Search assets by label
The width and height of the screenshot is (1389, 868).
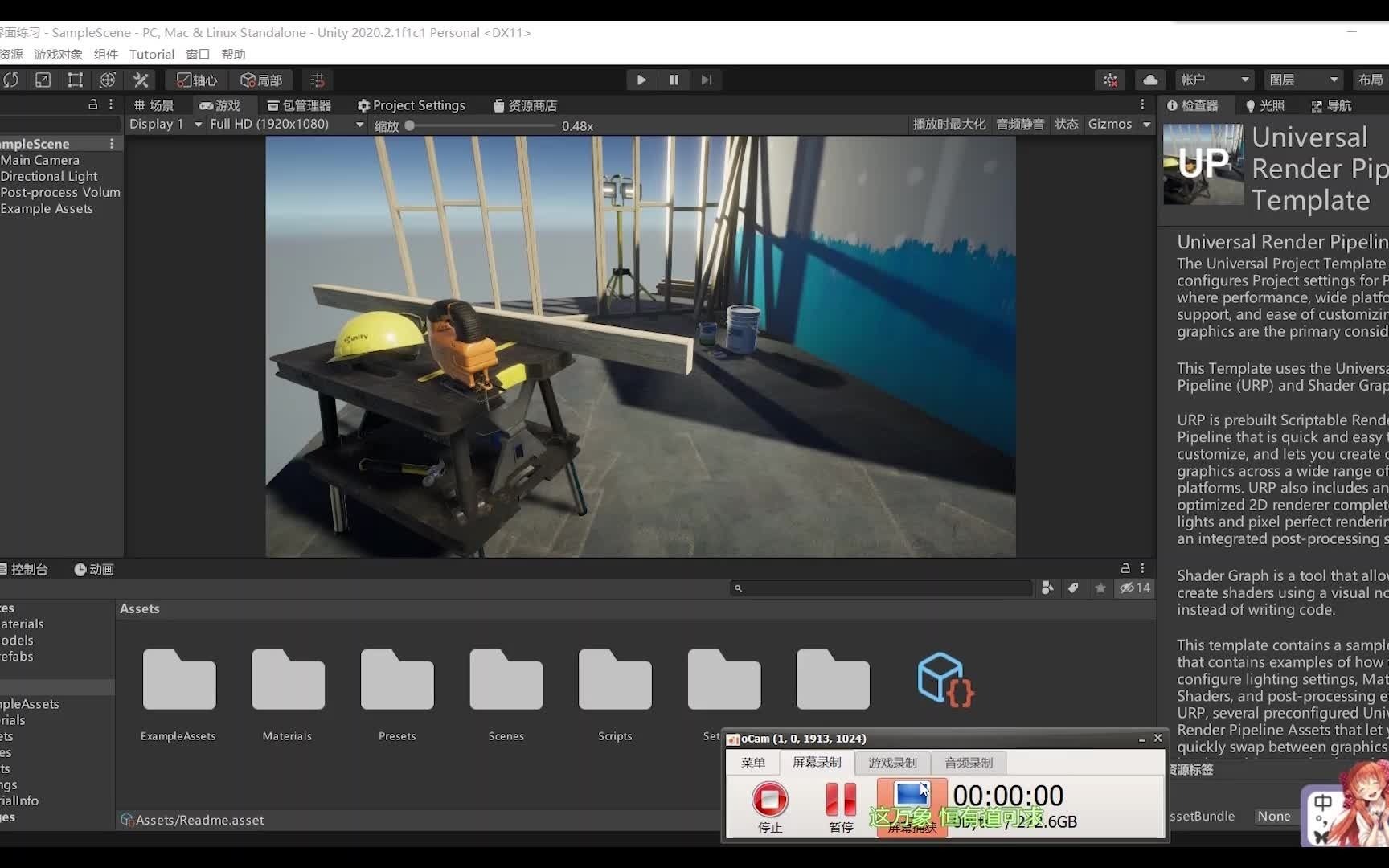point(1073,588)
